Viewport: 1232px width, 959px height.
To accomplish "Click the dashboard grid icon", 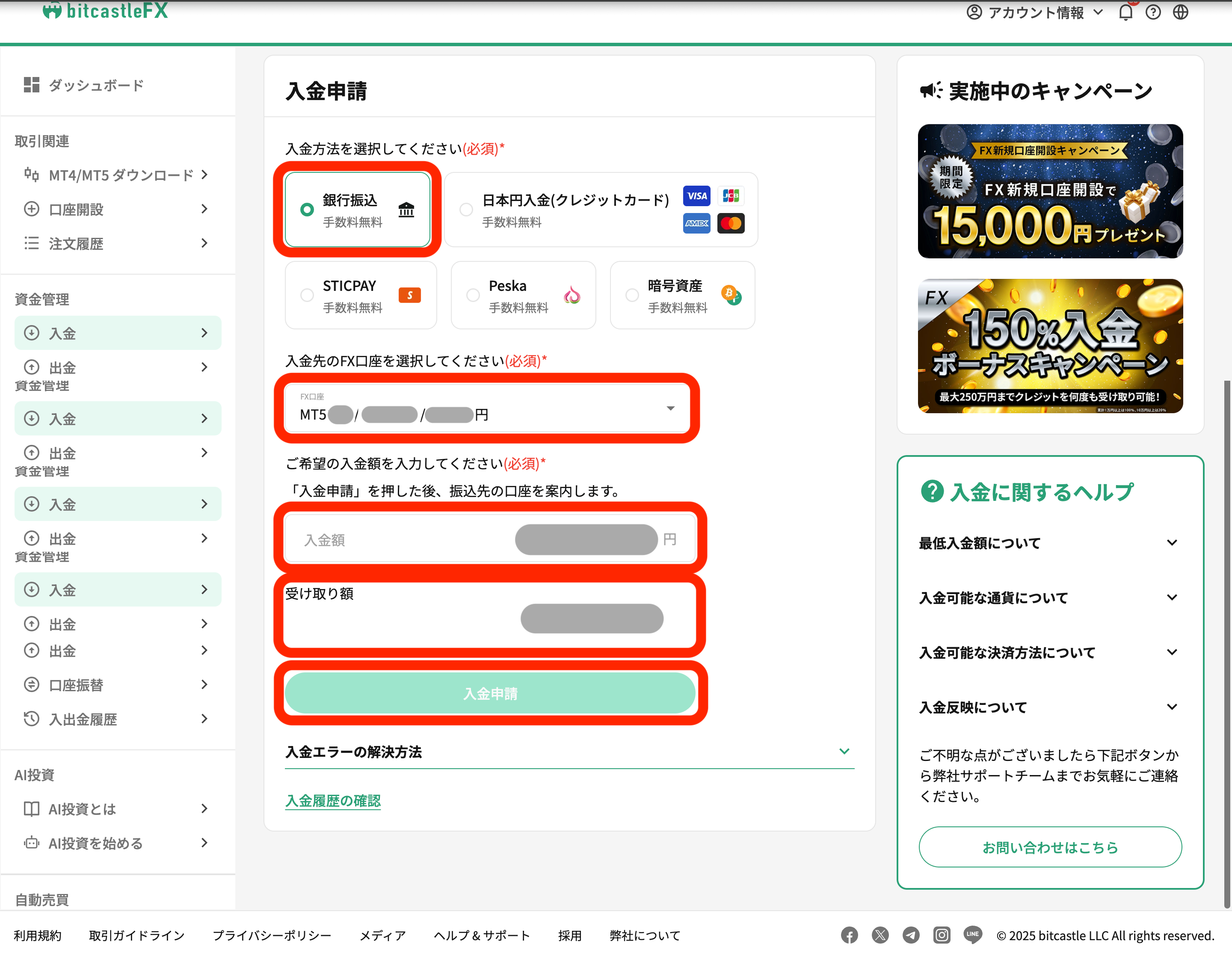I will coord(32,85).
